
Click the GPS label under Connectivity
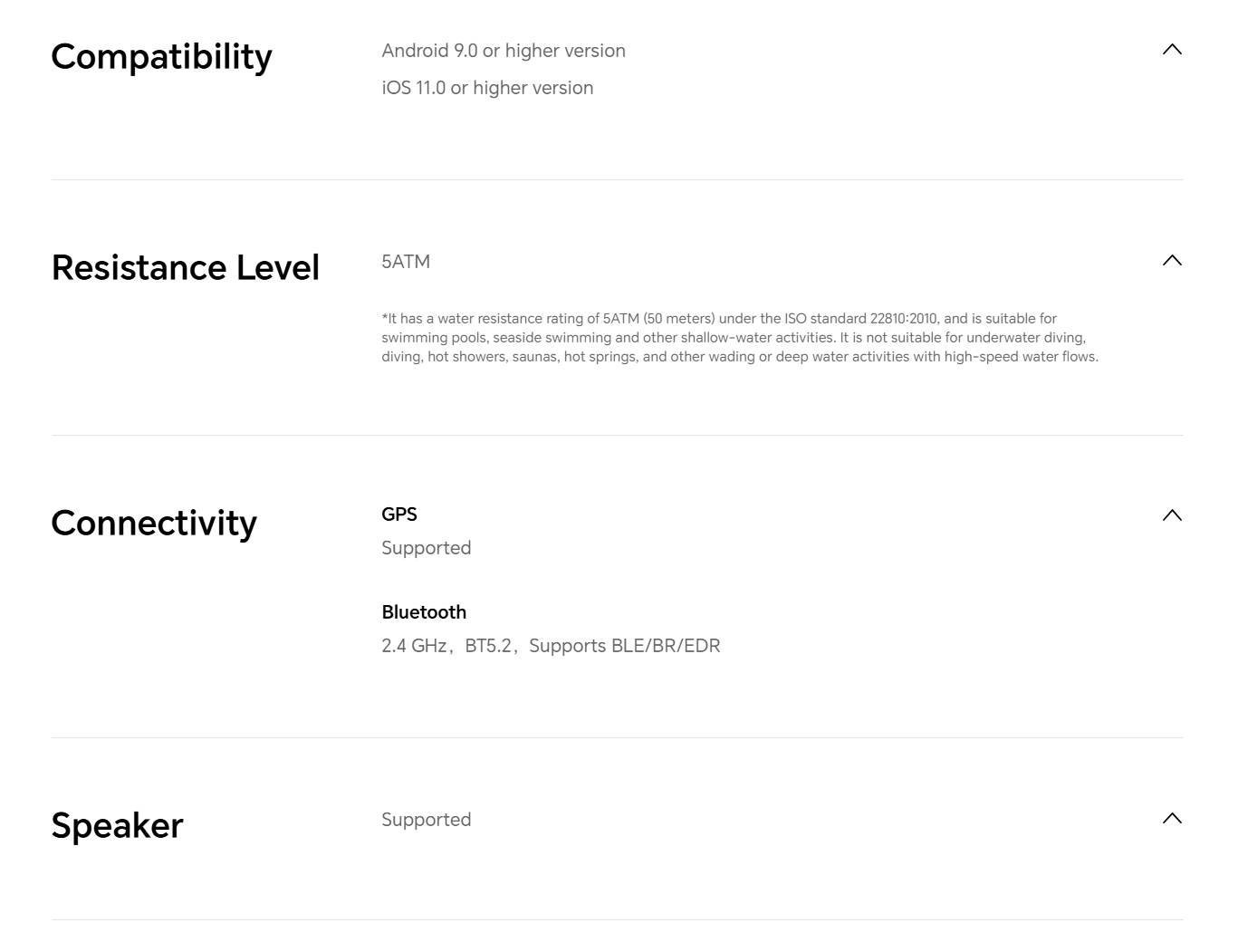399,514
